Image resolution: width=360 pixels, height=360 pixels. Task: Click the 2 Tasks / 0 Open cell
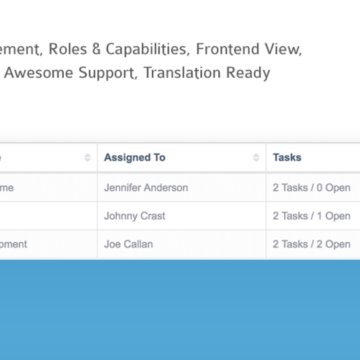[311, 188]
